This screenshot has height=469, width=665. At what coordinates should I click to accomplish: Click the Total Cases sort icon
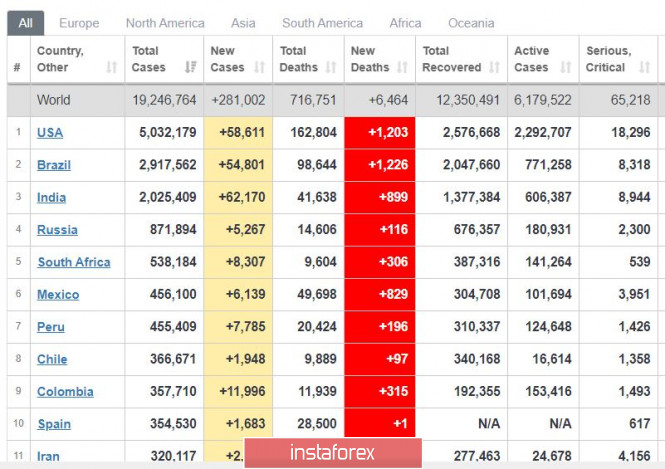click(x=191, y=68)
